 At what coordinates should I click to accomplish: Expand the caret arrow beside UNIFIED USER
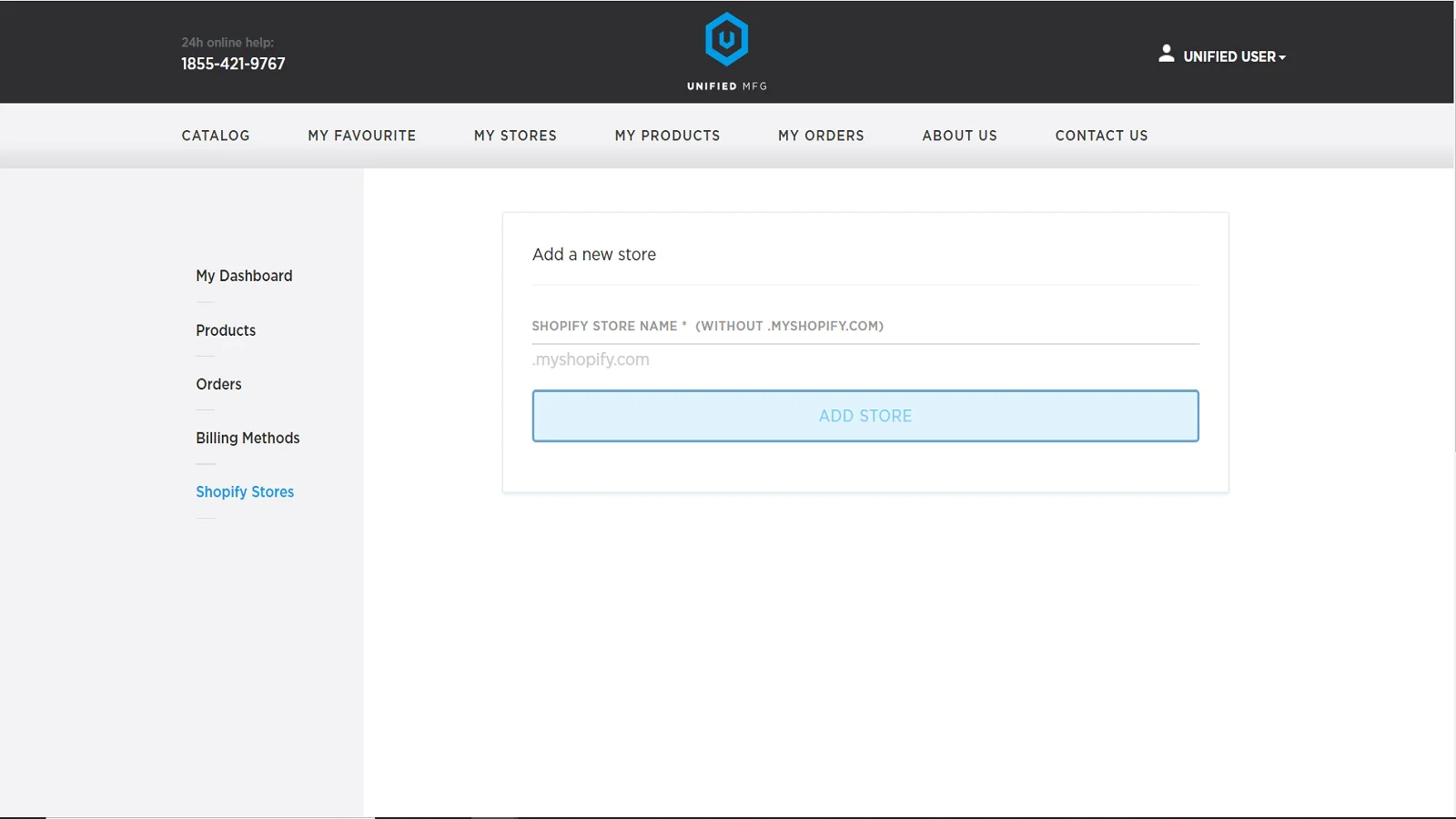coord(1282,57)
